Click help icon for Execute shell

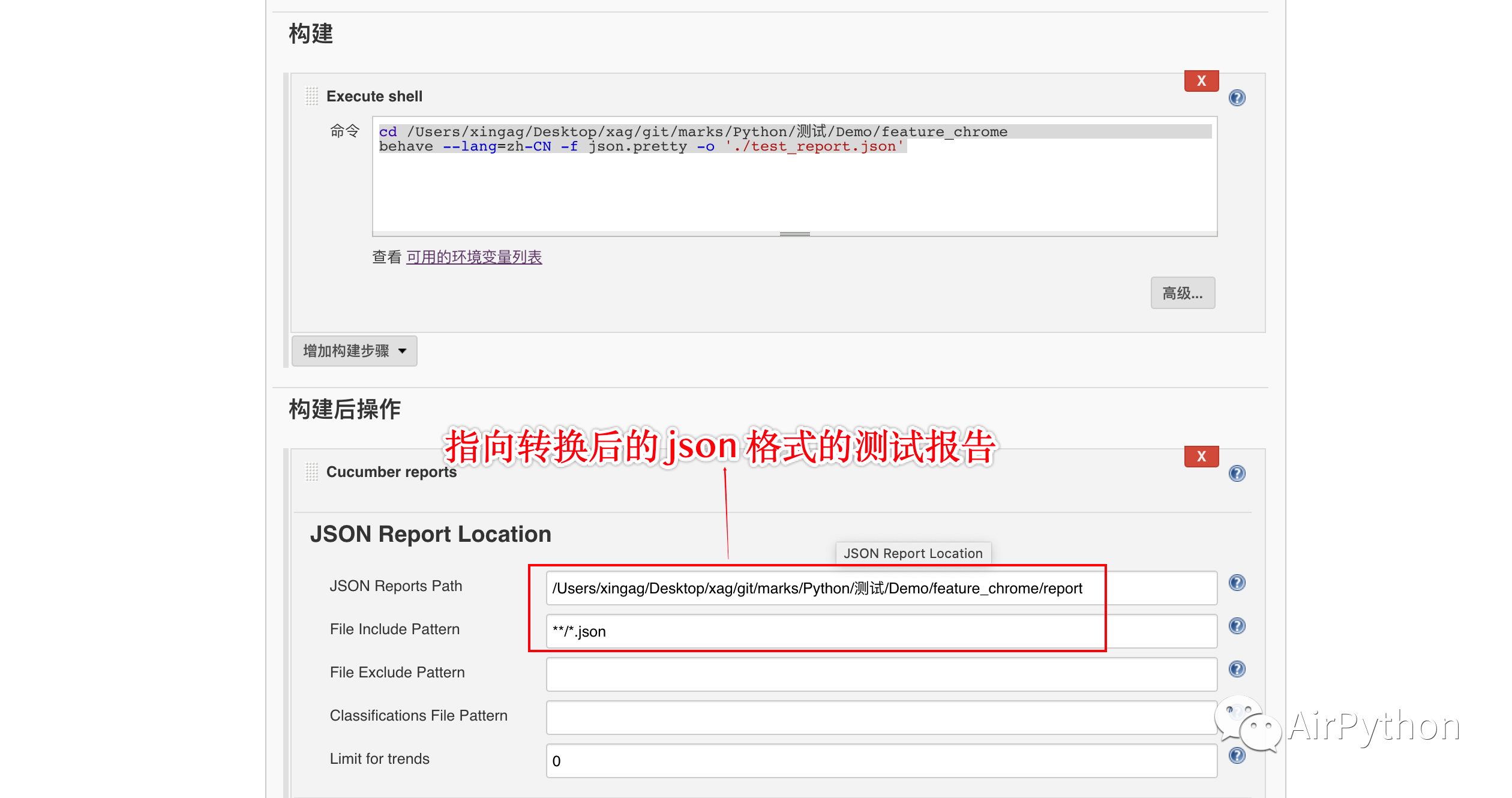tap(1237, 98)
